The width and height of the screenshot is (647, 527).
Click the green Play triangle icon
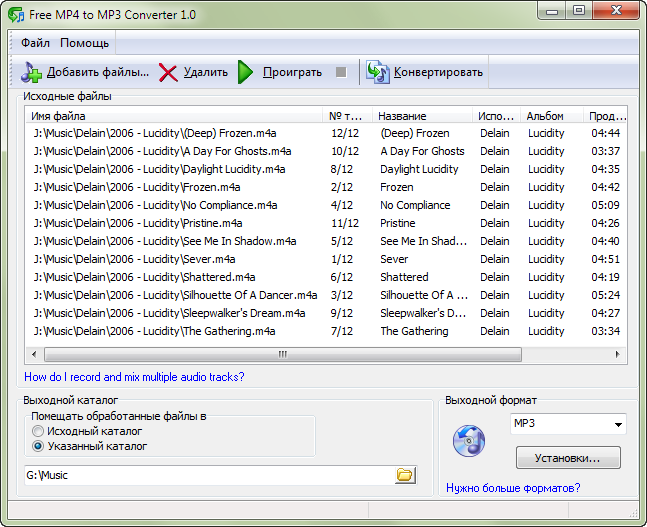(x=246, y=72)
